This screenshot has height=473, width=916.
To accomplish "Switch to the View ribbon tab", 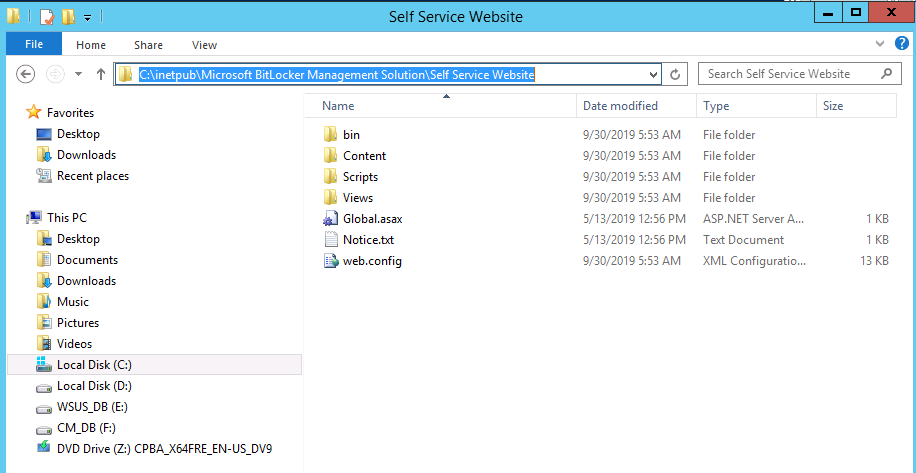I will pos(204,45).
